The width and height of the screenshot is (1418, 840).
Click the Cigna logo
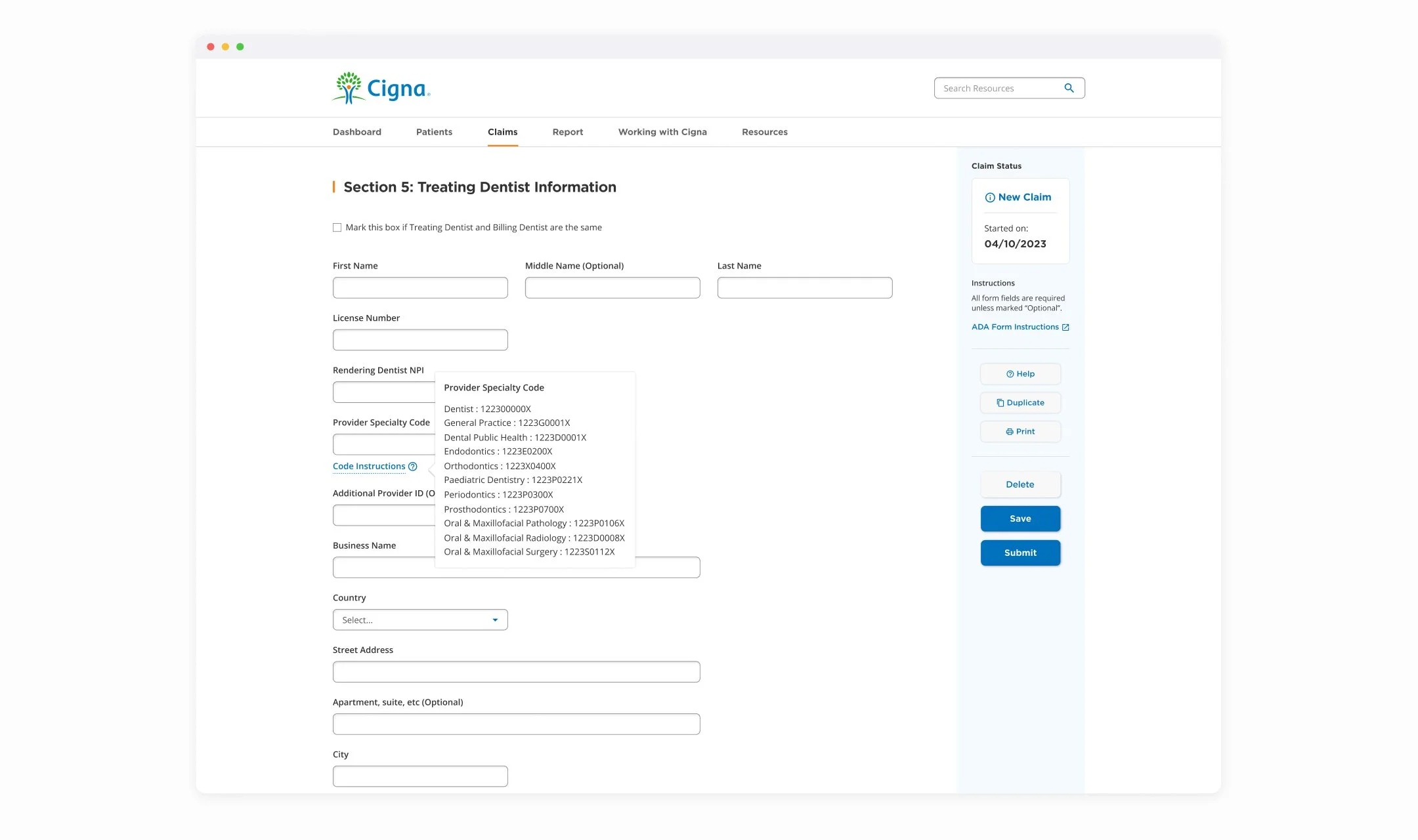(x=381, y=88)
